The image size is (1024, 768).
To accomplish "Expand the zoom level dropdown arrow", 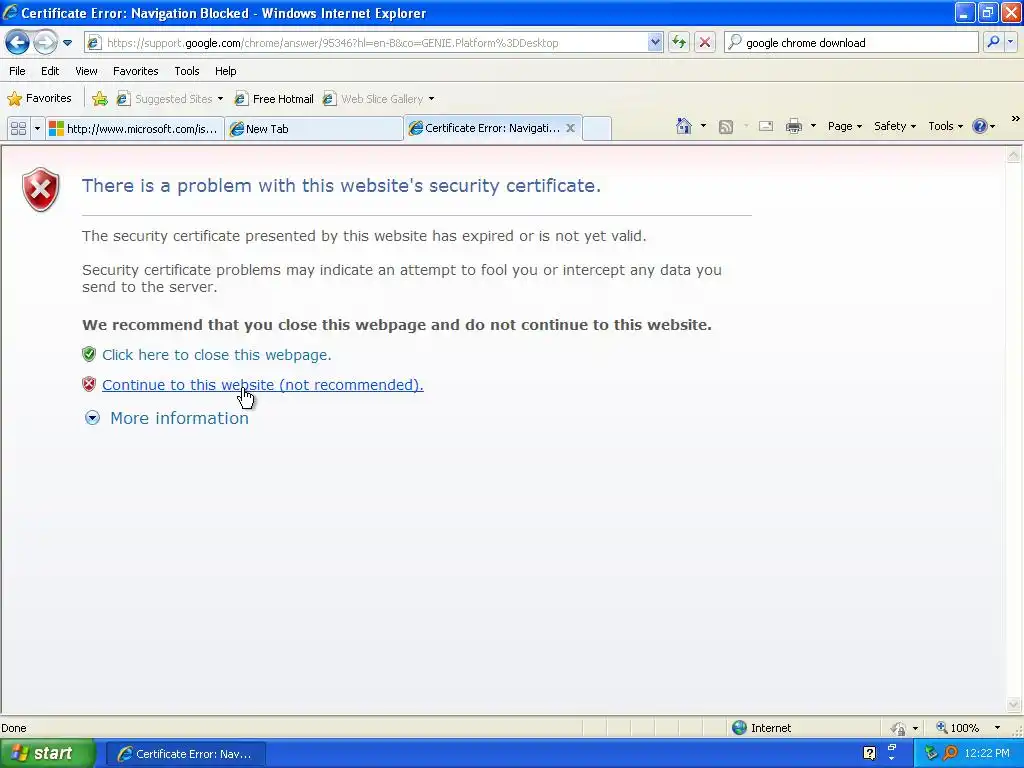I will coord(997,728).
